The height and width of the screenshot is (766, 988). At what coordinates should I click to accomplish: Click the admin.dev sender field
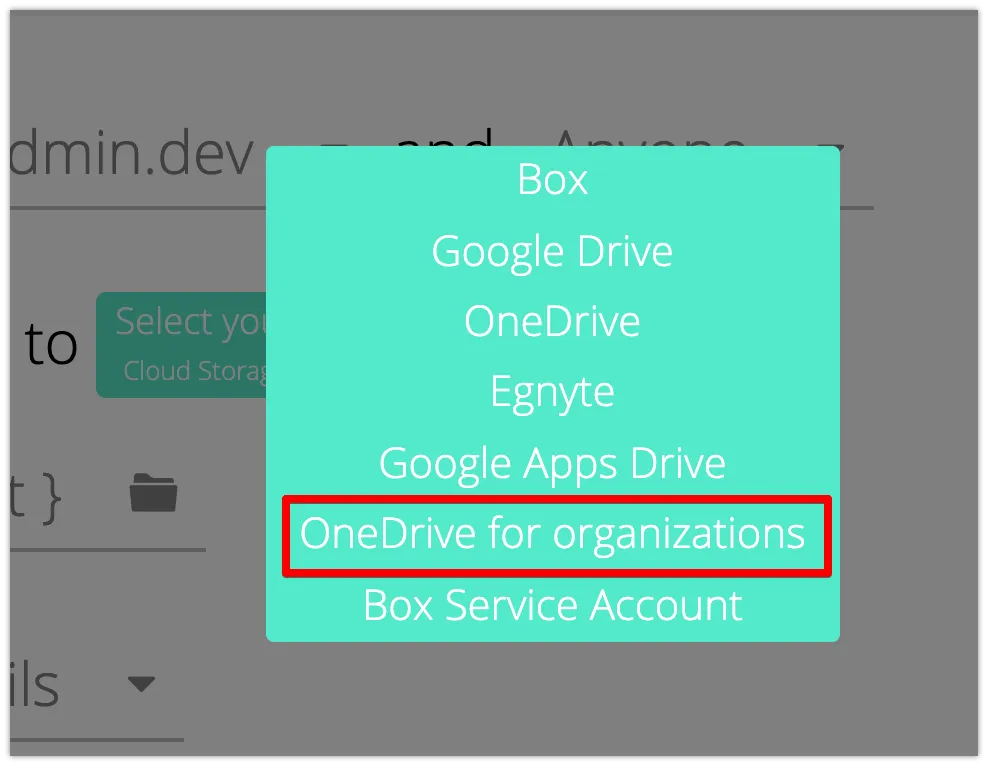point(132,154)
